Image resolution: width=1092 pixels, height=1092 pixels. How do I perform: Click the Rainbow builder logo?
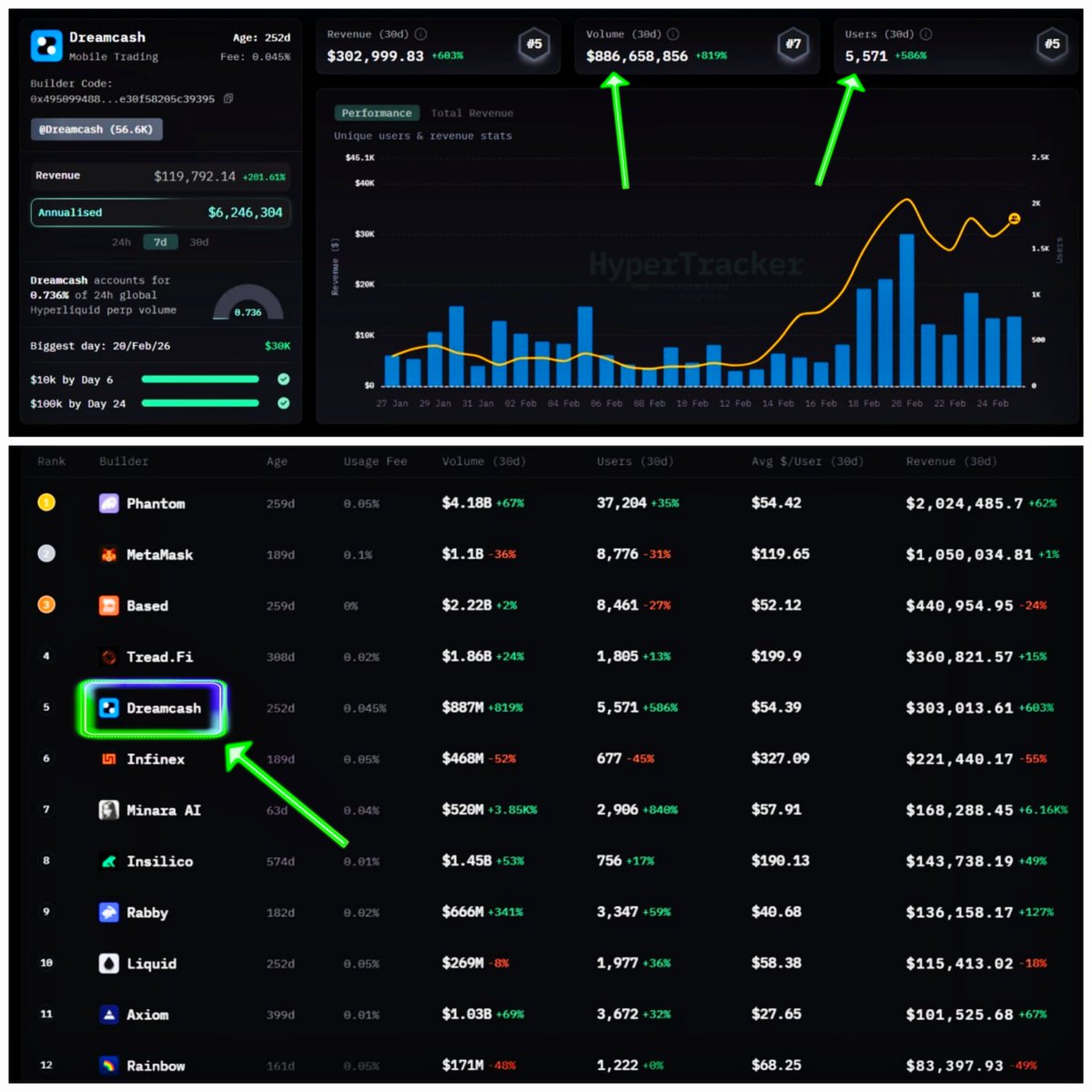108,1065
